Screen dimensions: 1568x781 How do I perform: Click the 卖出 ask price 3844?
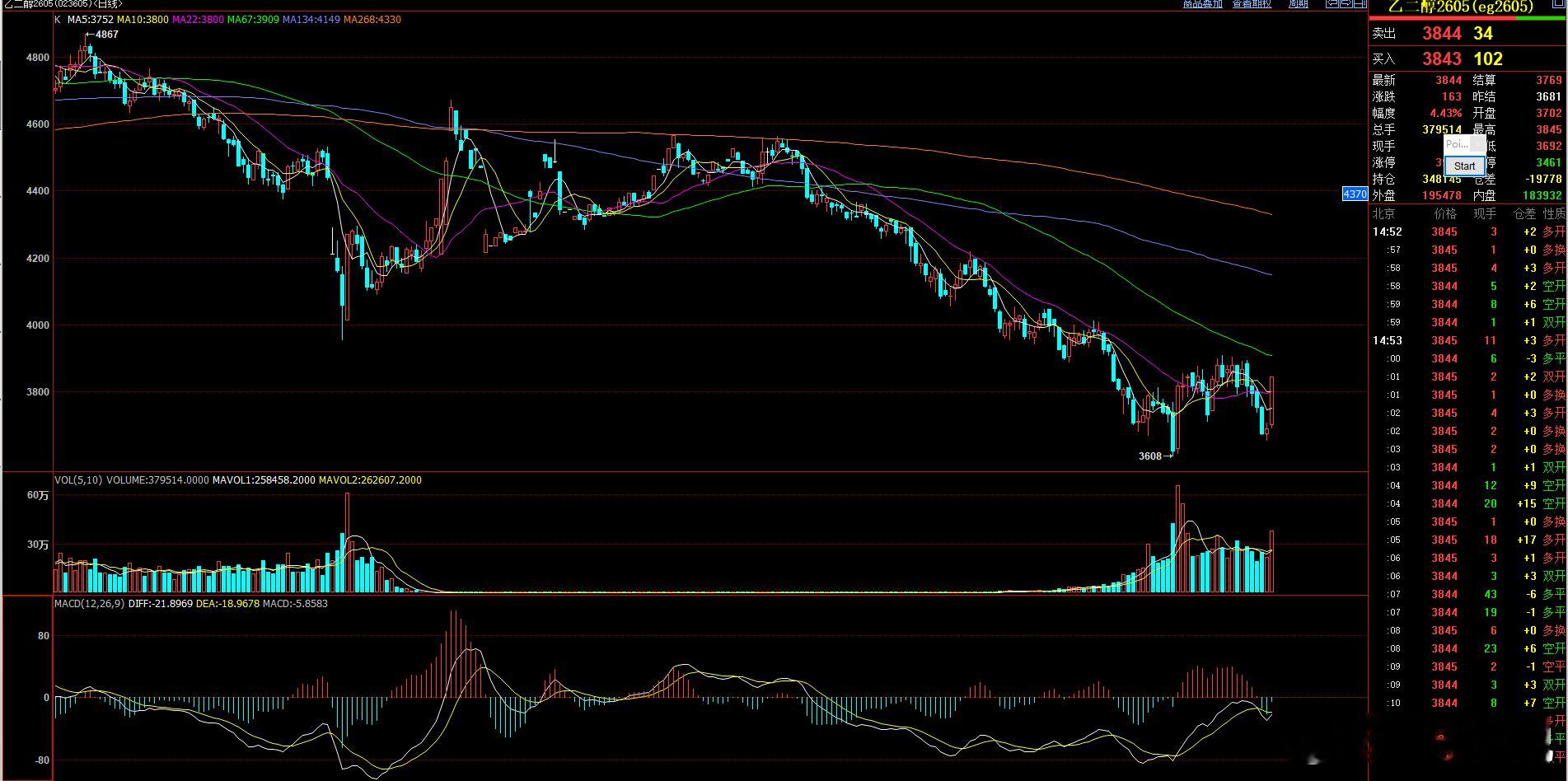[1442, 33]
